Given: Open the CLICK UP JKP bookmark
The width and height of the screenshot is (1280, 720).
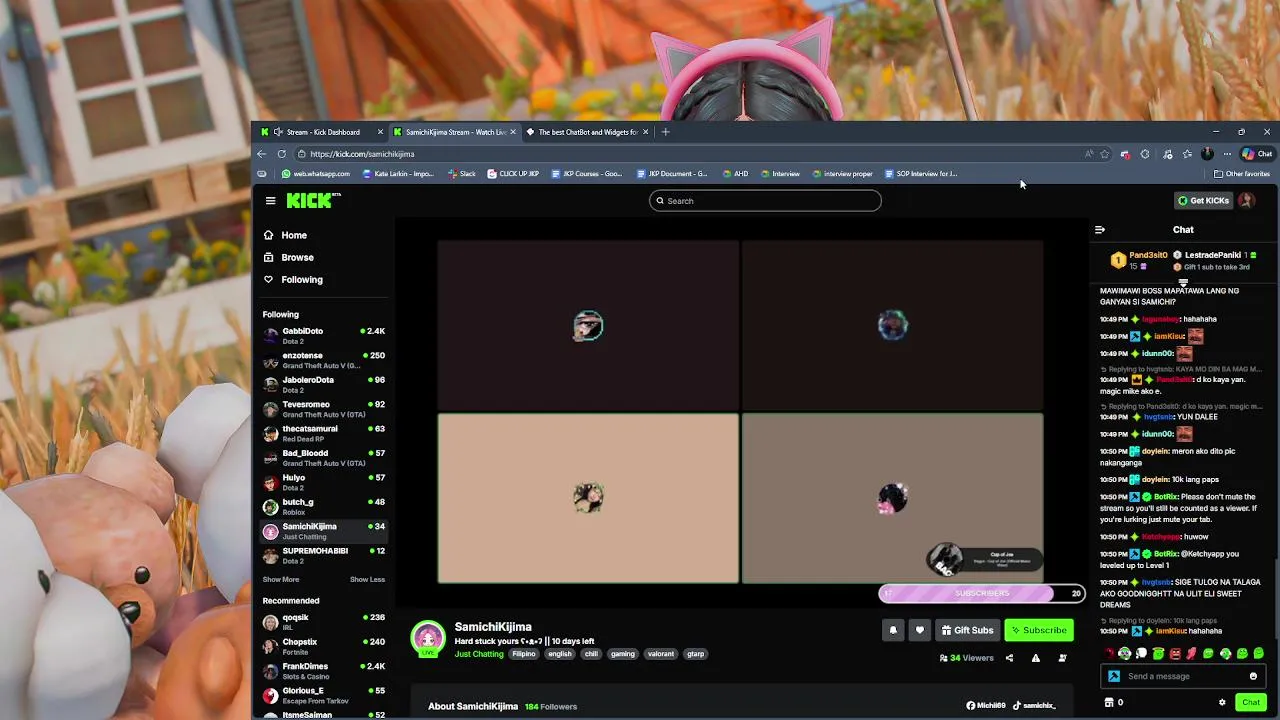Looking at the screenshot, I should [513, 174].
